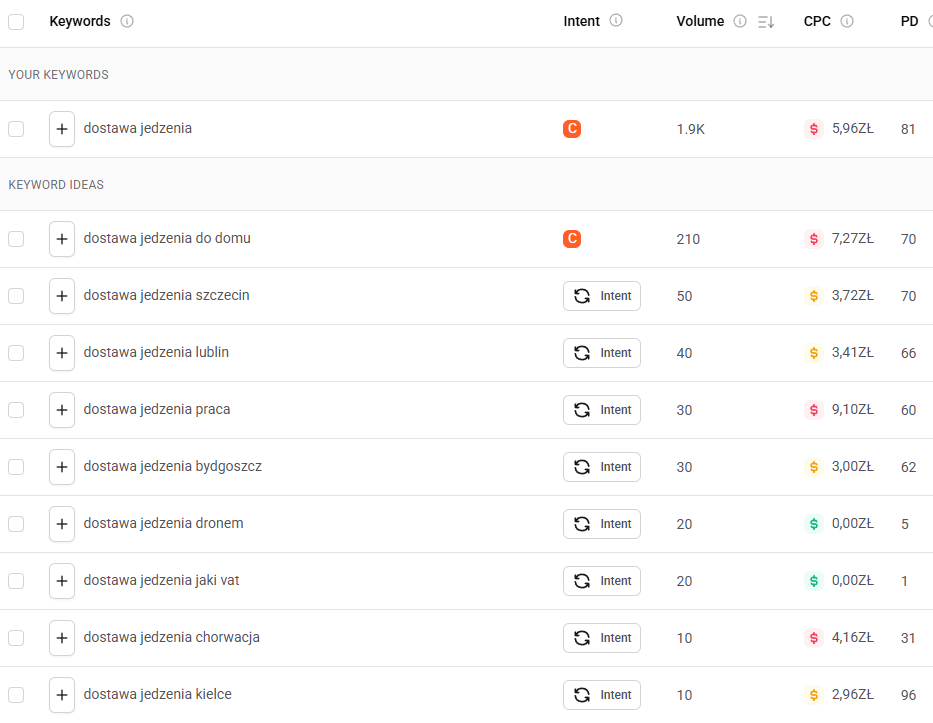933x723 pixels.
Task: Open the 'dostawa jedzenia praca' keyword text
Action: click(157, 410)
